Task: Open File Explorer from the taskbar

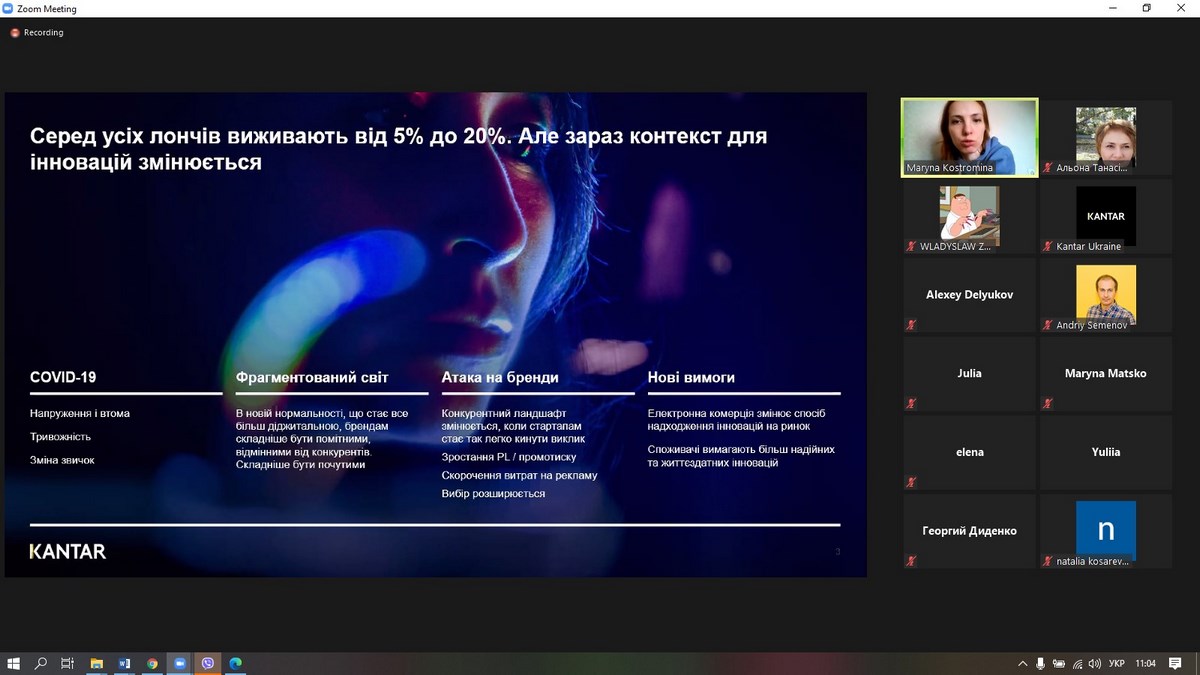Action: [97, 663]
